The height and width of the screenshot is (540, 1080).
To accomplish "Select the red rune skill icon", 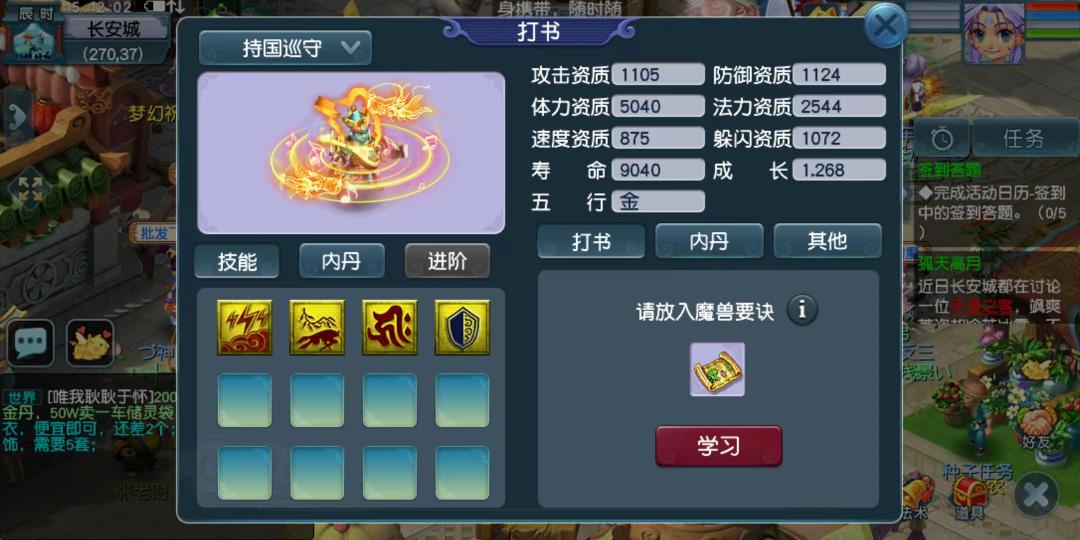I will (390, 327).
